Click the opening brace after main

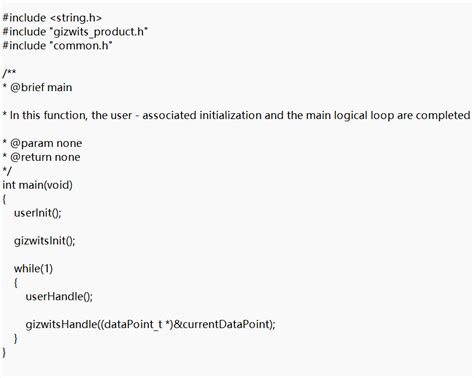click(4, 199)
